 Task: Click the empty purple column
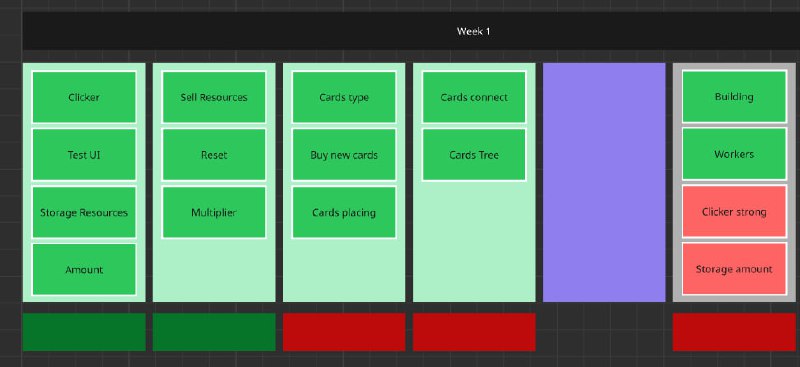pos(604,182)
